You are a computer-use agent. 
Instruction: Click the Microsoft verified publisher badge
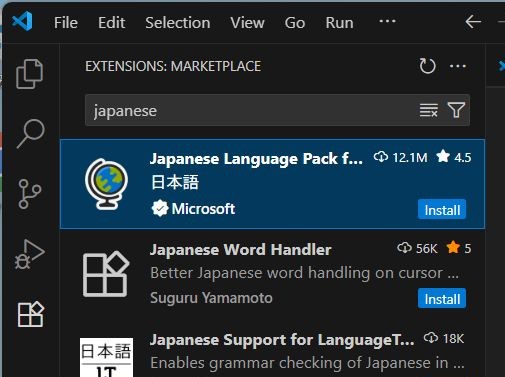click(160, 209)
